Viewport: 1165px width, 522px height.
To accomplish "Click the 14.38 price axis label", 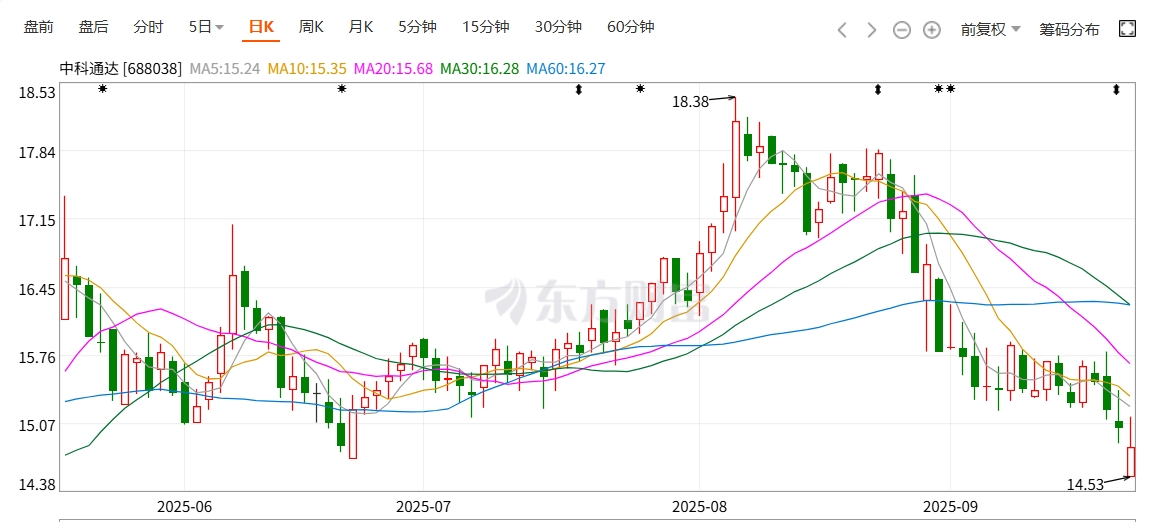I will 37,484.
